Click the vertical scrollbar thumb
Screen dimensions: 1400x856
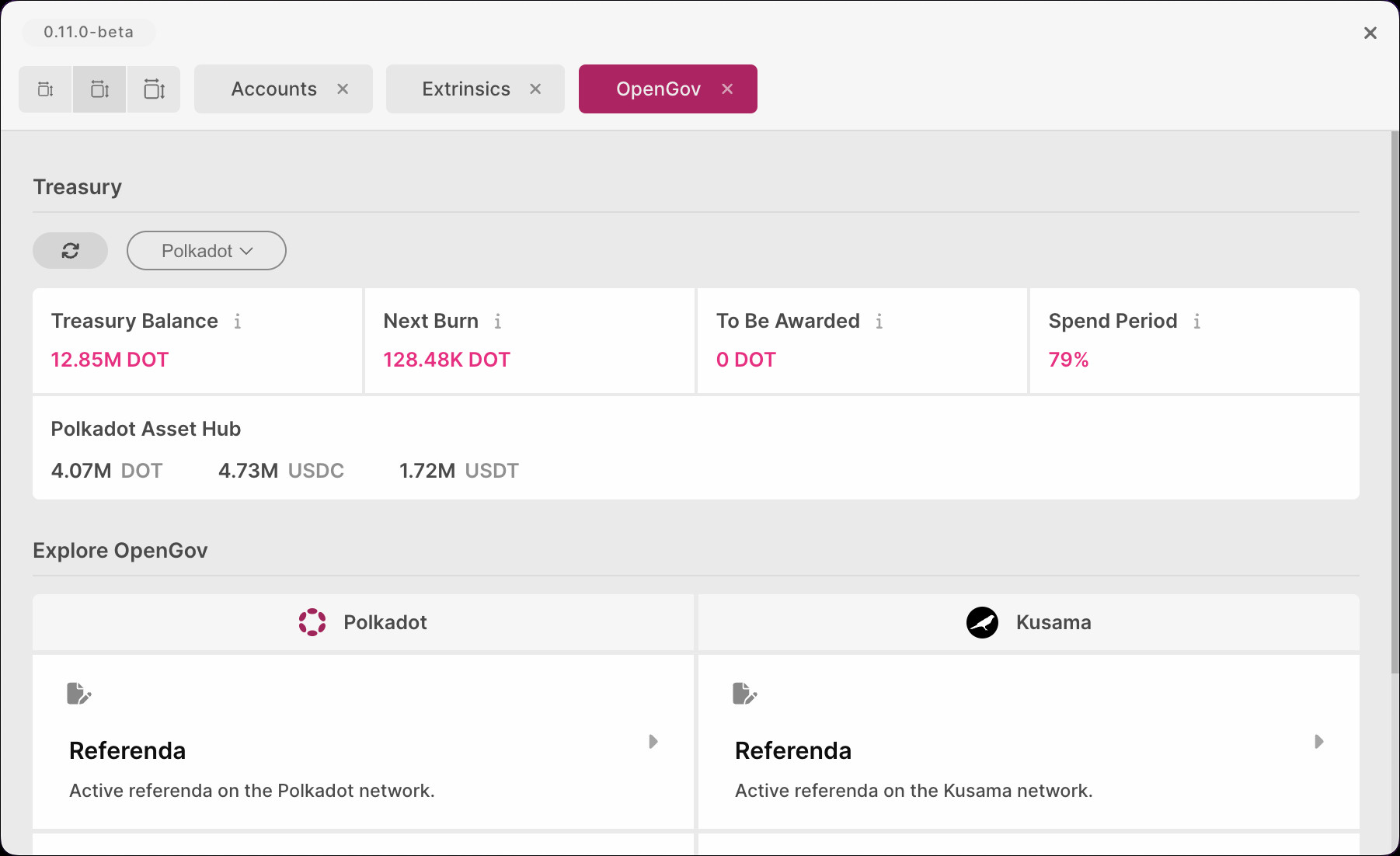[x=1395, y=402]
